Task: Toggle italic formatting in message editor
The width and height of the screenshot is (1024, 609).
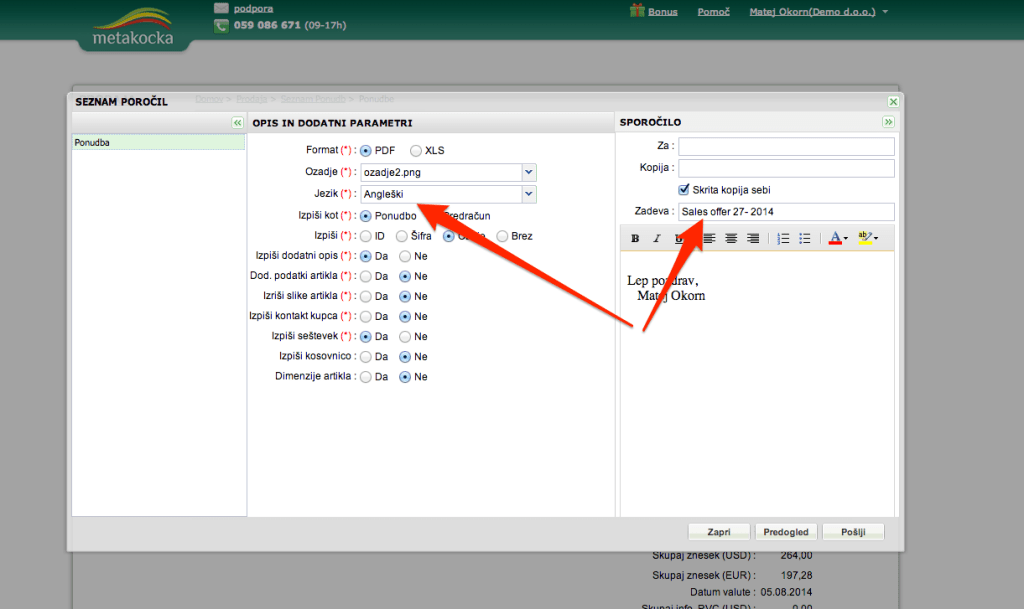Action: pyautogui.click(x=657, y=239)
